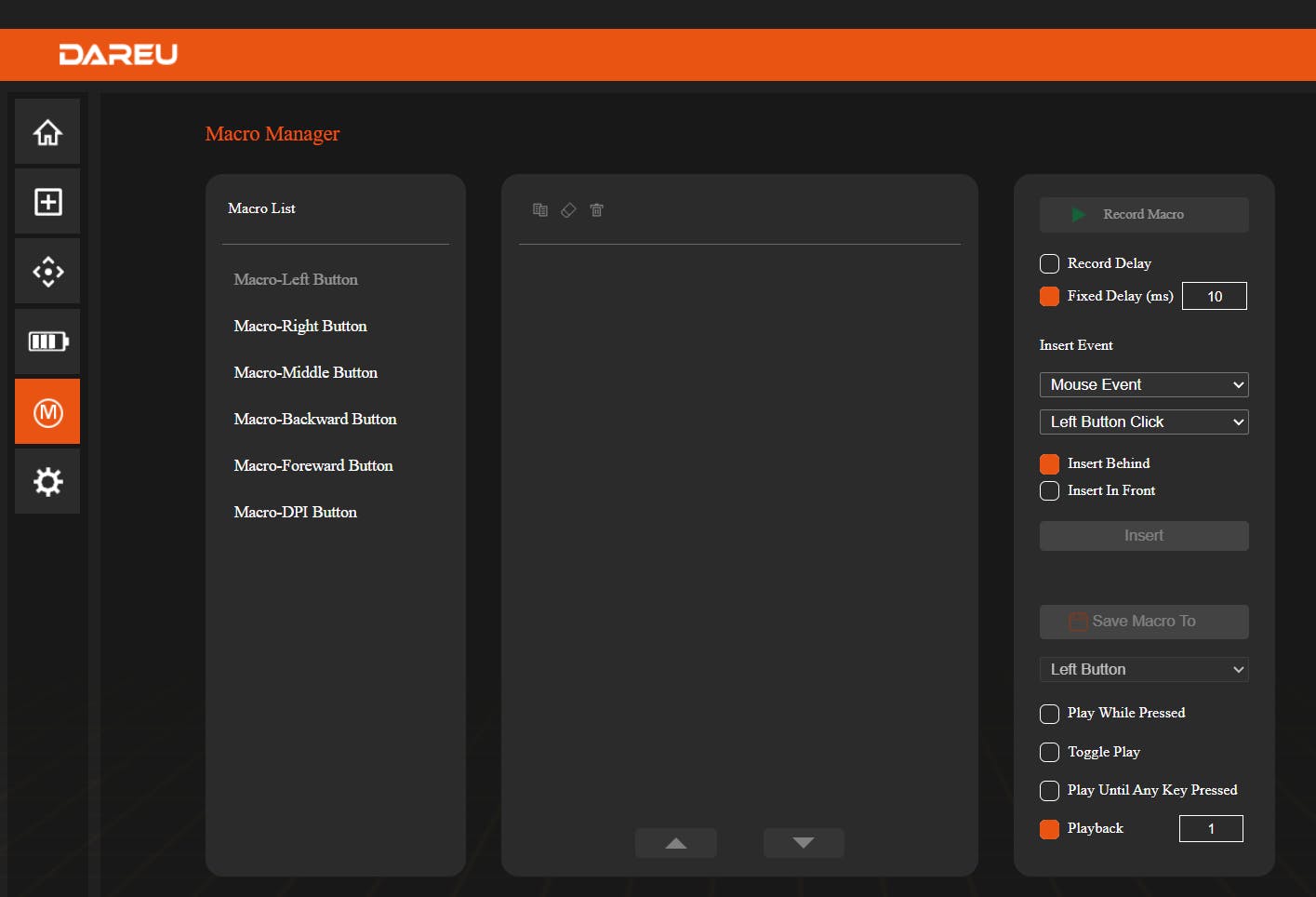The image size is (1316, 897).
Task: Select Macro-Right Button in the macro list
Action: pos(300,327)
